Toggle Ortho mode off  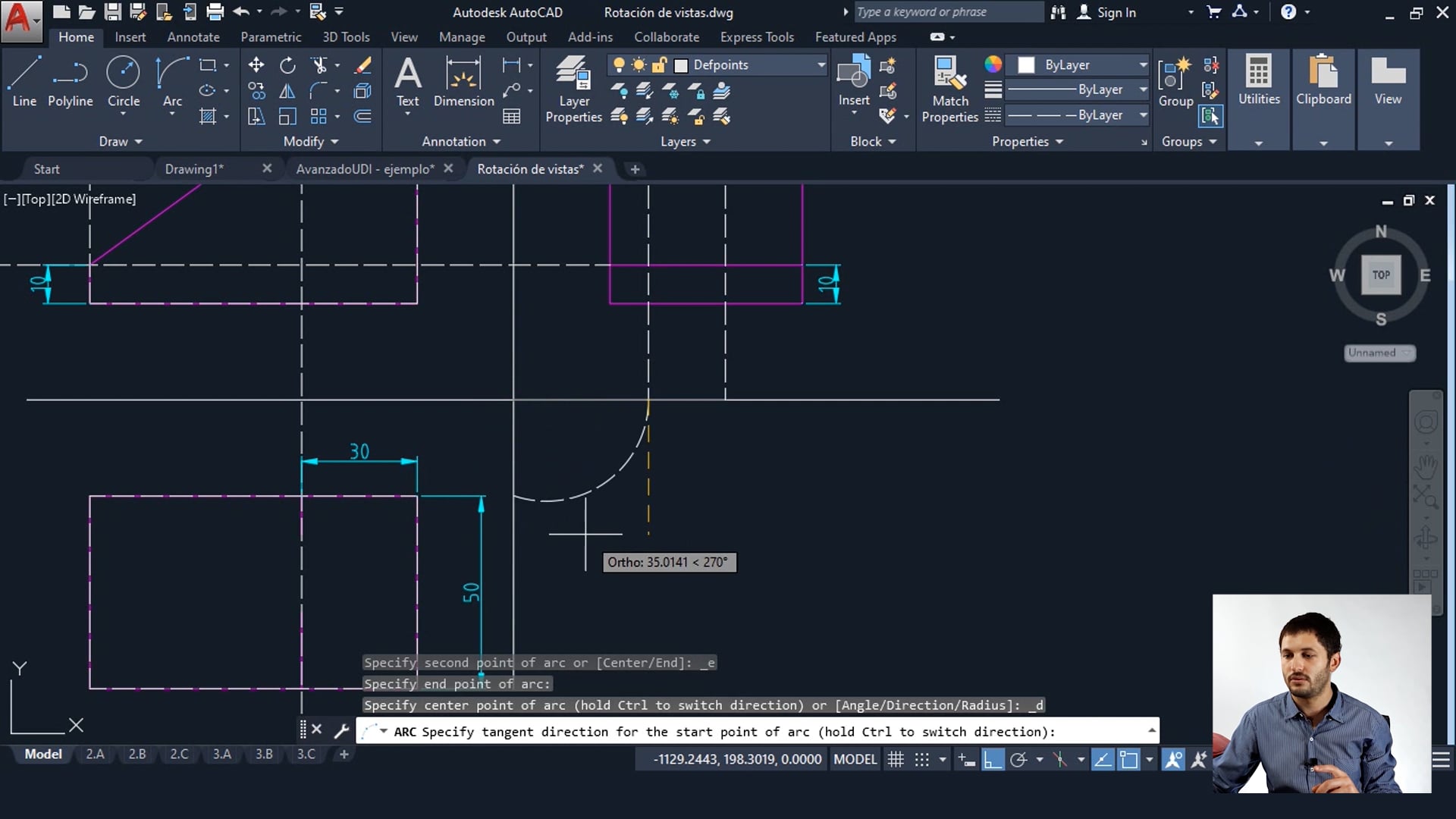(x=993, y=758)
